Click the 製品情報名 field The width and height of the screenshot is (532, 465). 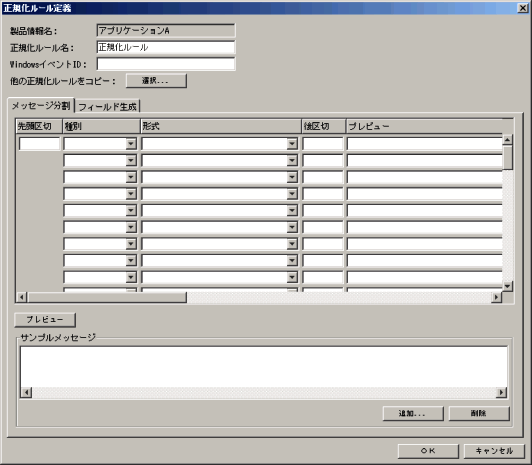point(166,31)
